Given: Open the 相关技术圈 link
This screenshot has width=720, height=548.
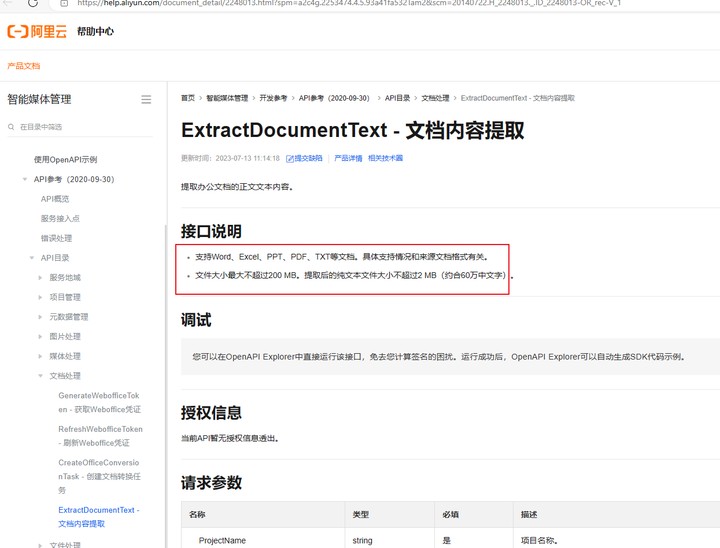Looking at the screenshot, I should point(385,158).
